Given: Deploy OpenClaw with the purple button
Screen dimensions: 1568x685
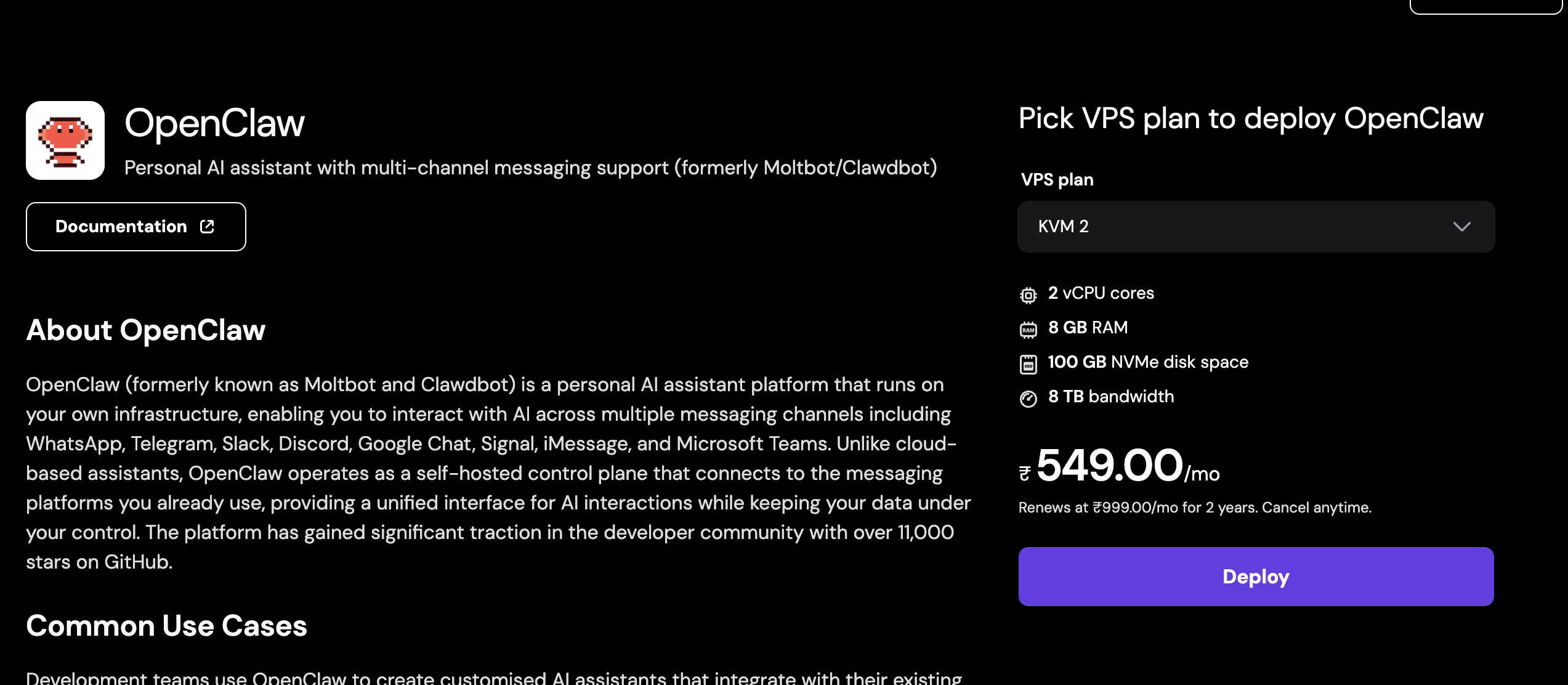Looking at the screenshot, I should [x=1256, y=577].
